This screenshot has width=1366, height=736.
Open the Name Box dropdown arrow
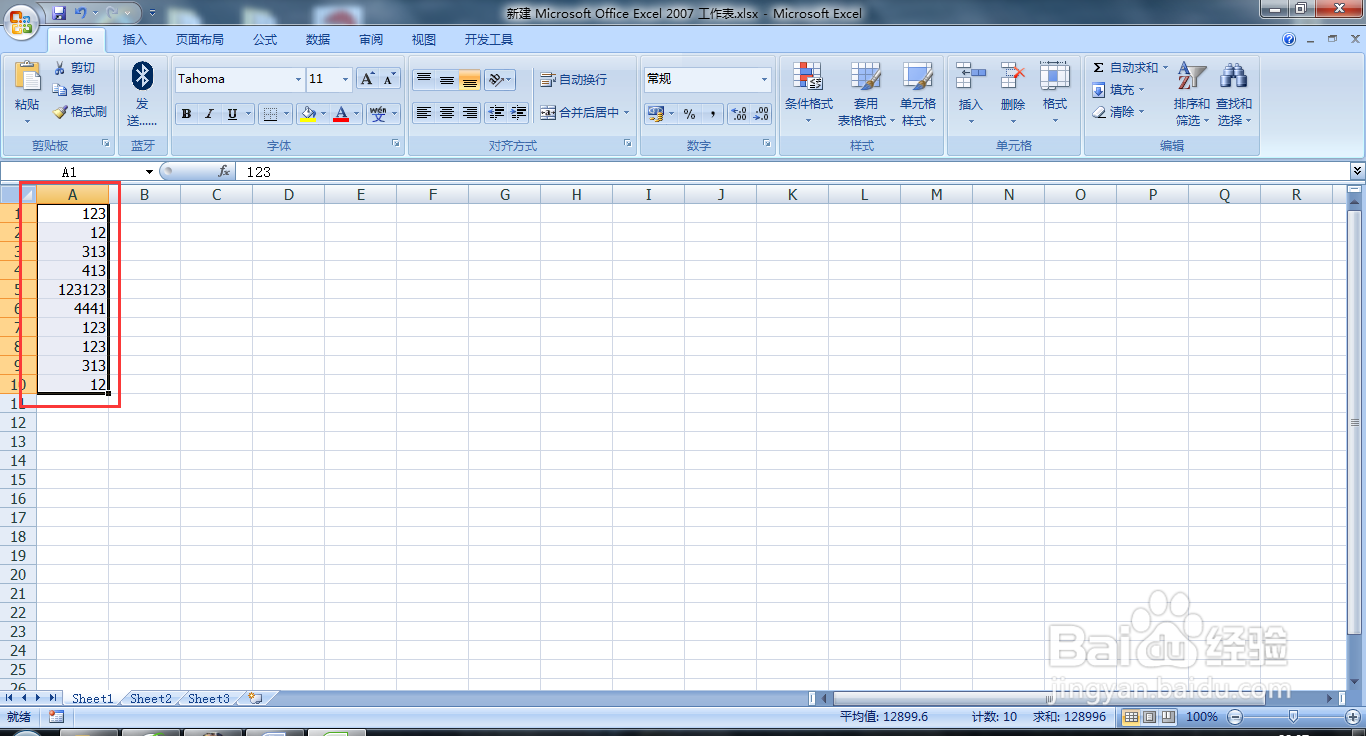pyautogui.click(x=149, y=172)
